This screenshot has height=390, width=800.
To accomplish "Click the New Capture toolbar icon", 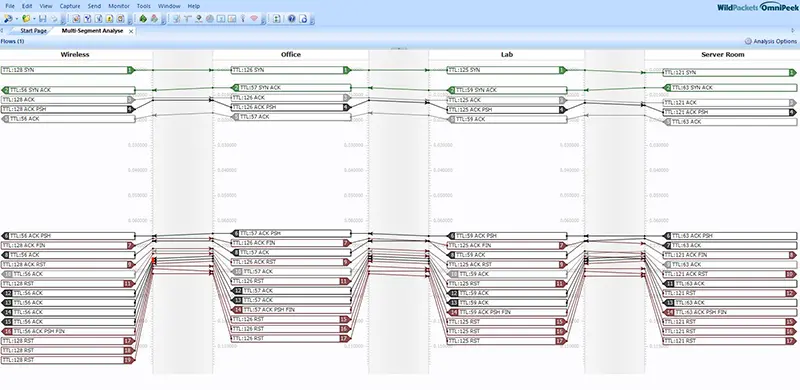I will click(x=8, y=19).
